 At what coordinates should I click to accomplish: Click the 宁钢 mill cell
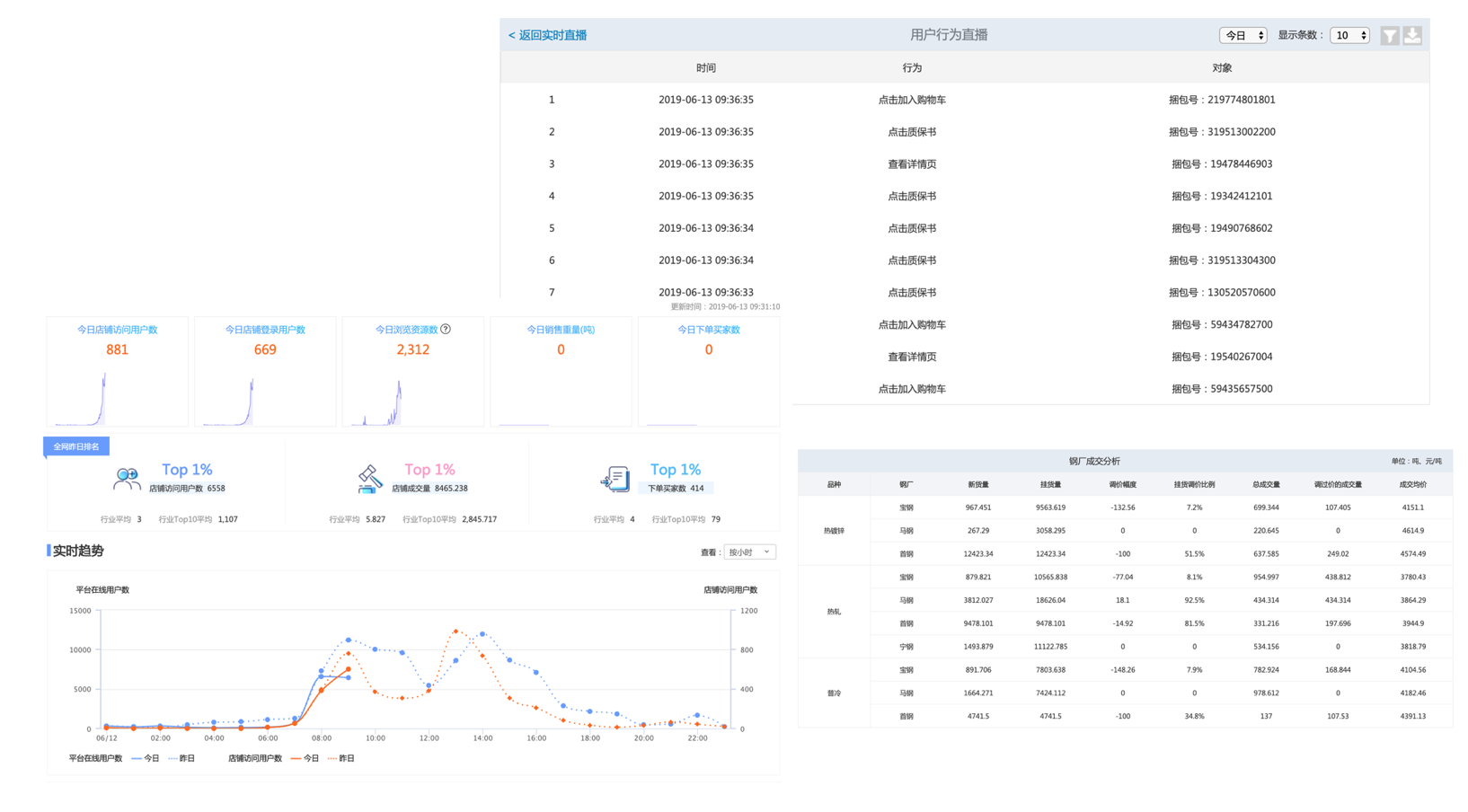[x=906, y=647]
